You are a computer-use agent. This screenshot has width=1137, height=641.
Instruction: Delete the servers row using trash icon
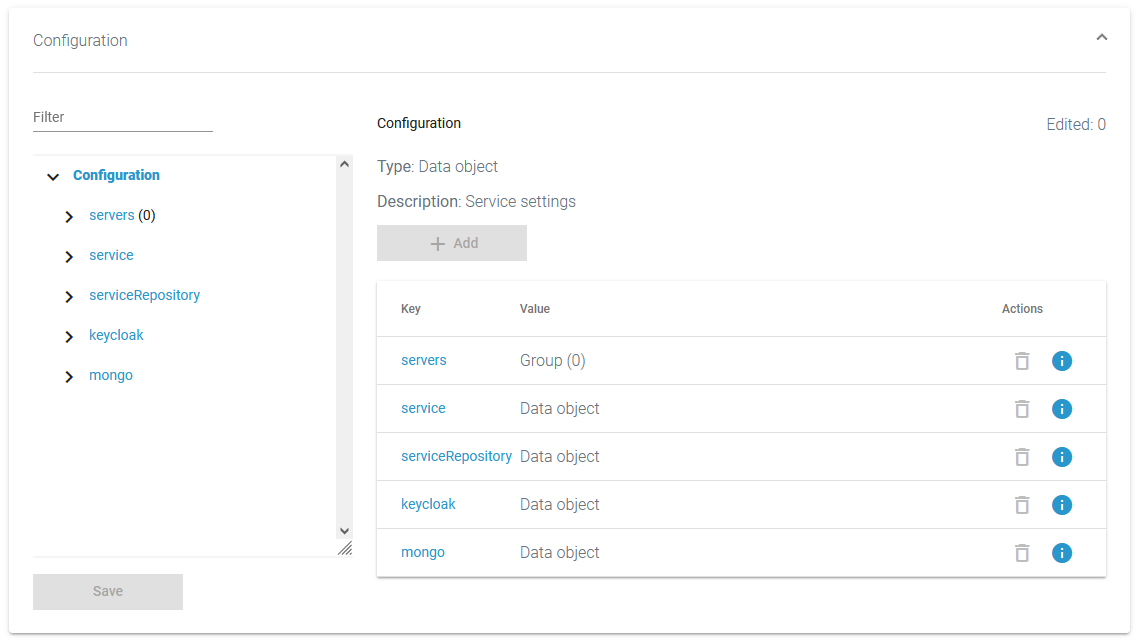tap(1022, 360)
